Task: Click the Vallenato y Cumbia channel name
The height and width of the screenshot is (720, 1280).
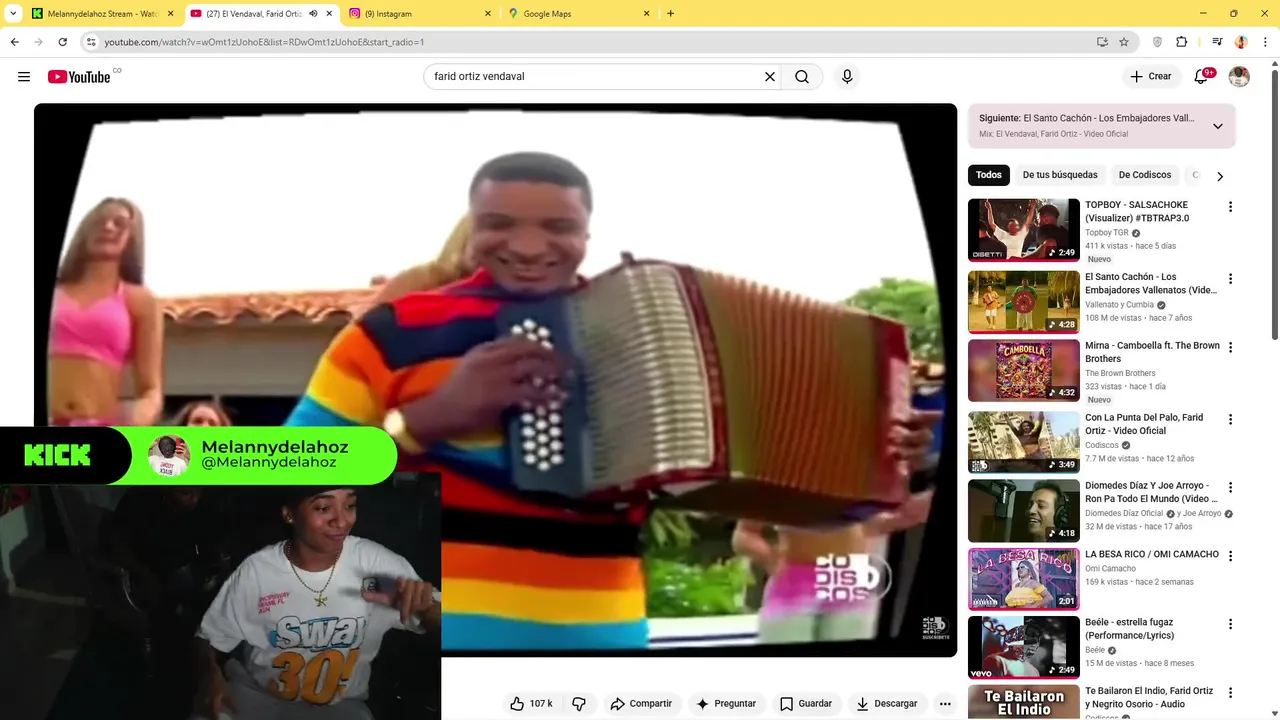Action: [x=1119, y=305]
